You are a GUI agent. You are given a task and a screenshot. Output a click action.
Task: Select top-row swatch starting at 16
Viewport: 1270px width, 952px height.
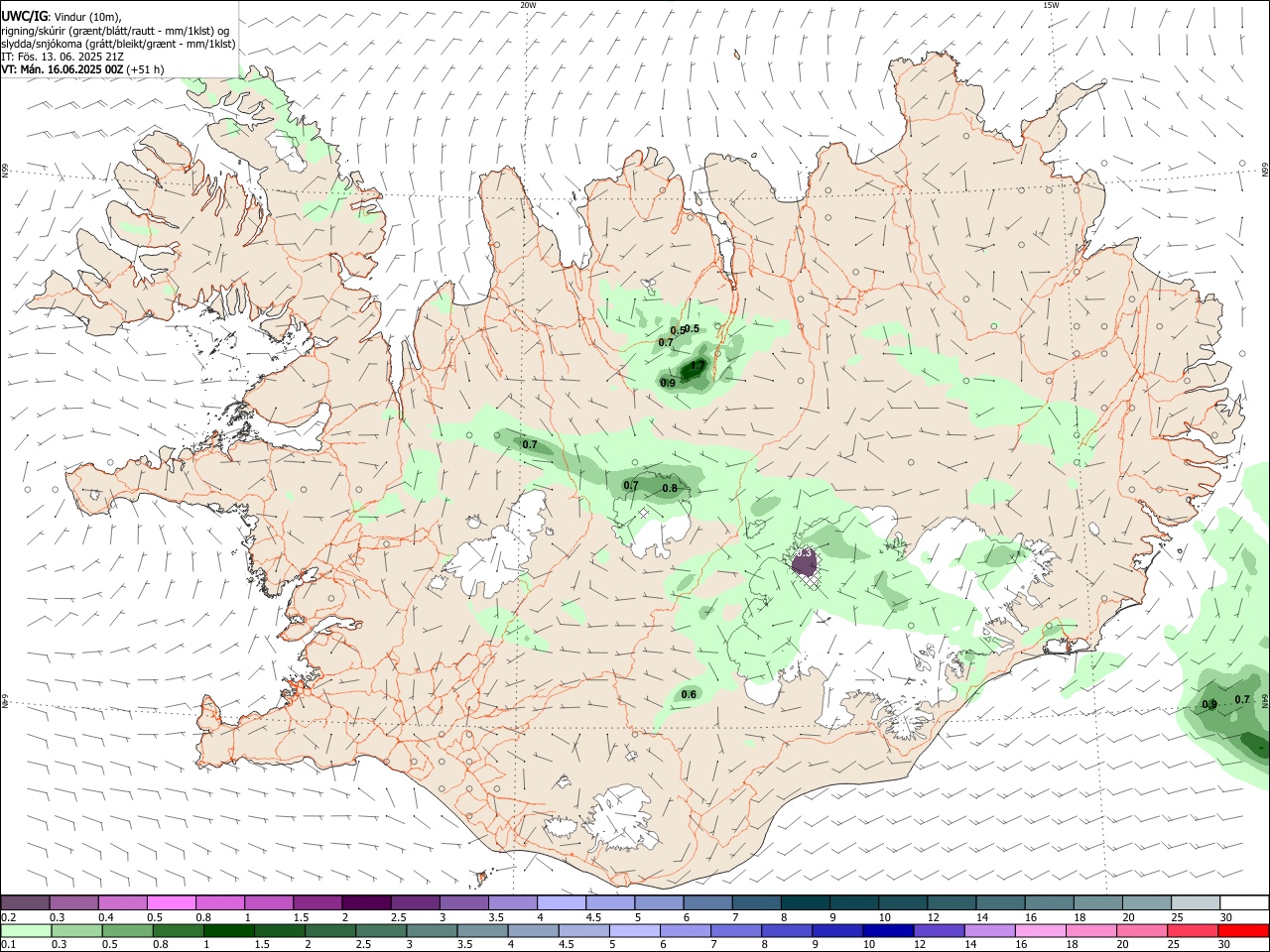[x=1050, y=902]
